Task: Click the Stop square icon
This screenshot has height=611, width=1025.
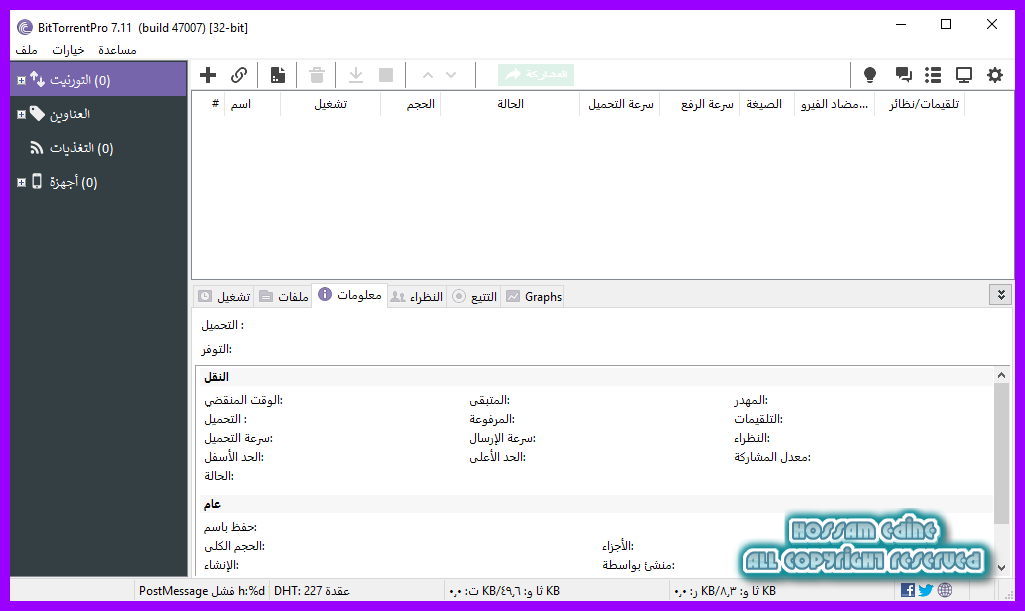Action: (386, 75)
